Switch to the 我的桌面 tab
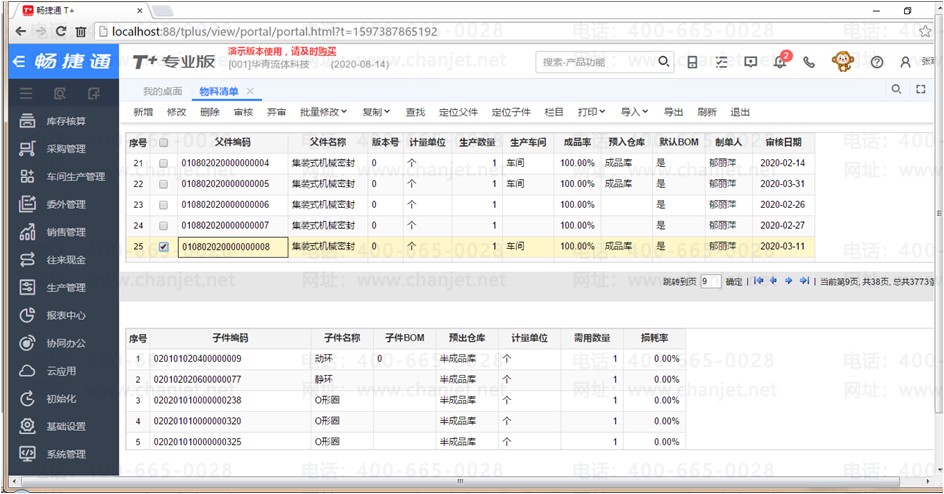Image resolution: width=944 pixels, height=494 pixels. tap(162, 91)
